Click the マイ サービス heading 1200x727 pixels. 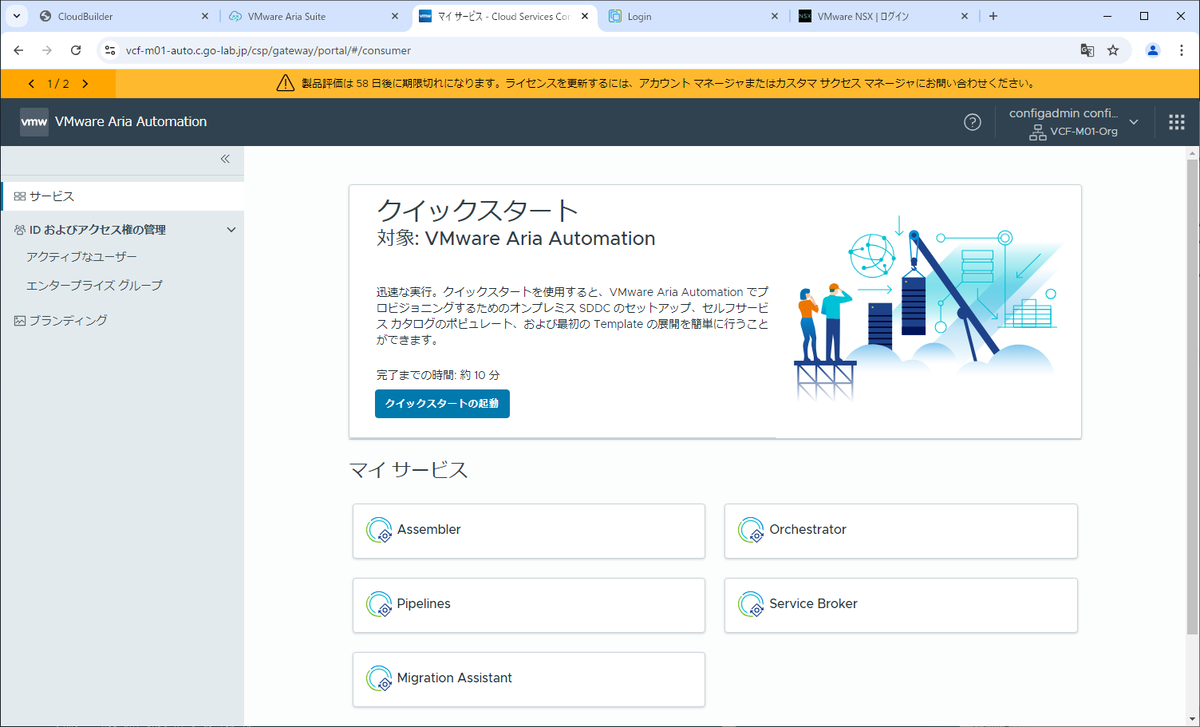click(x=408, y=469)
